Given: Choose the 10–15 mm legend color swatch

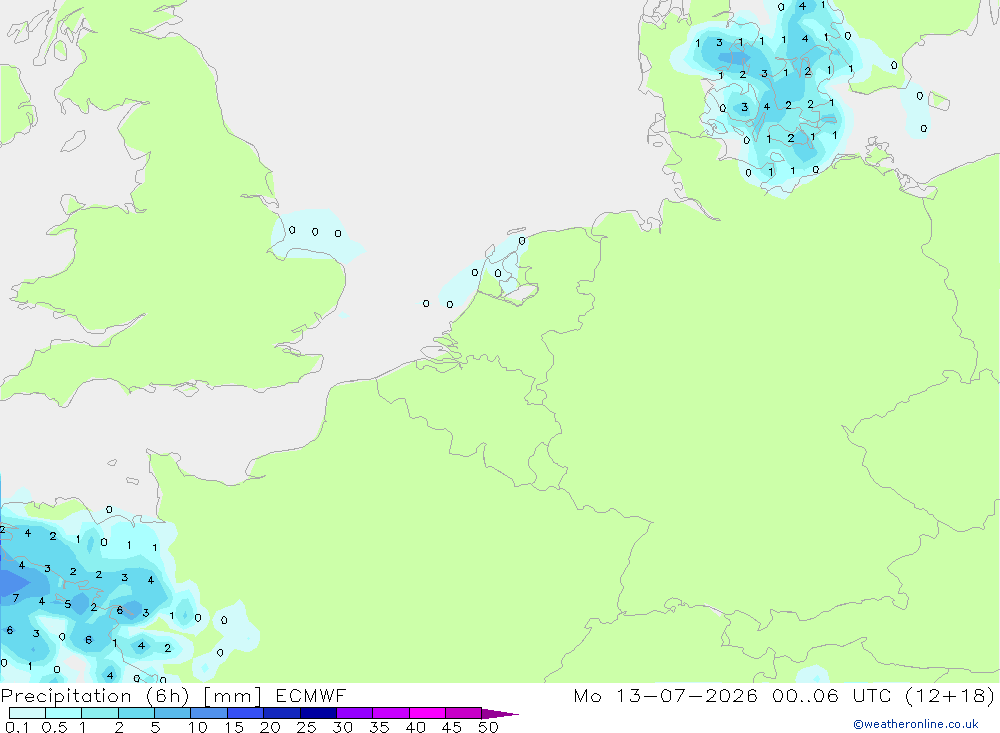Looking at the screenshot, I should [209, 713].
